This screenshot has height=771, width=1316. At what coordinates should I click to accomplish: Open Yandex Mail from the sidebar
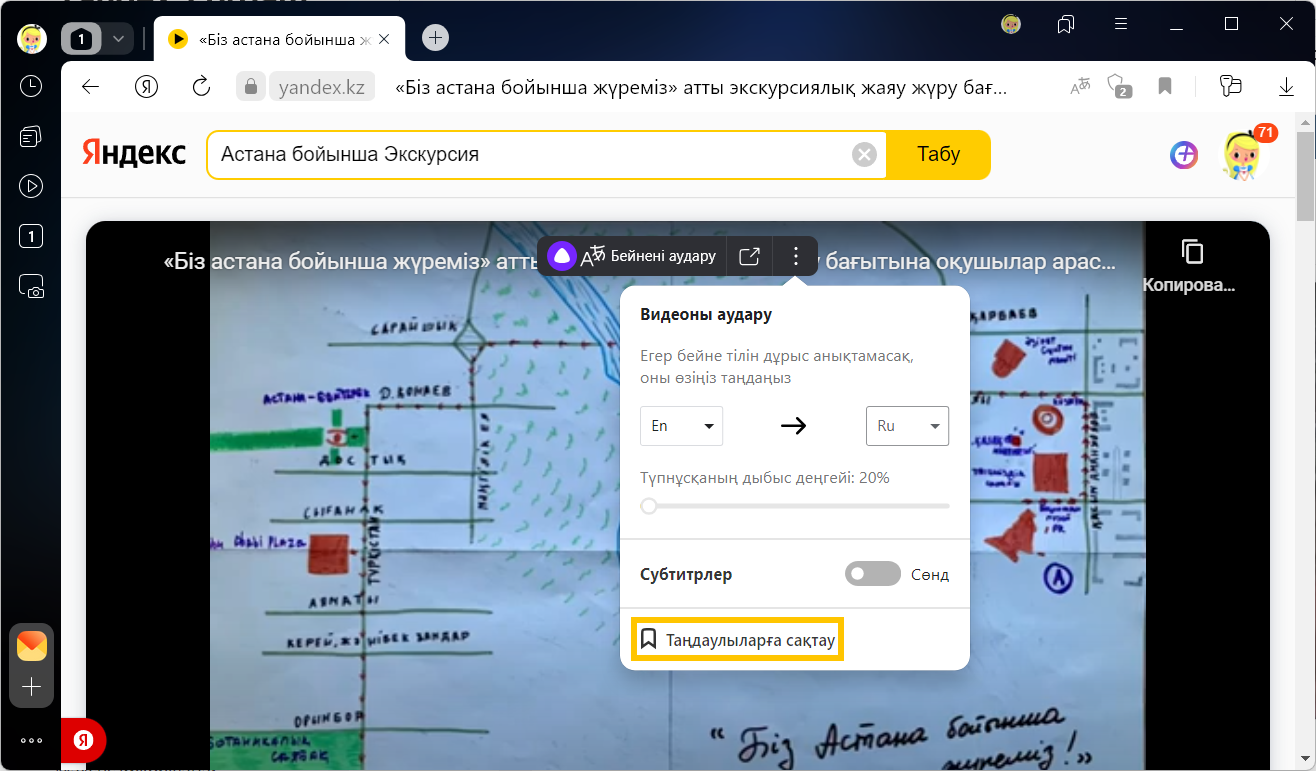[32, 646]
